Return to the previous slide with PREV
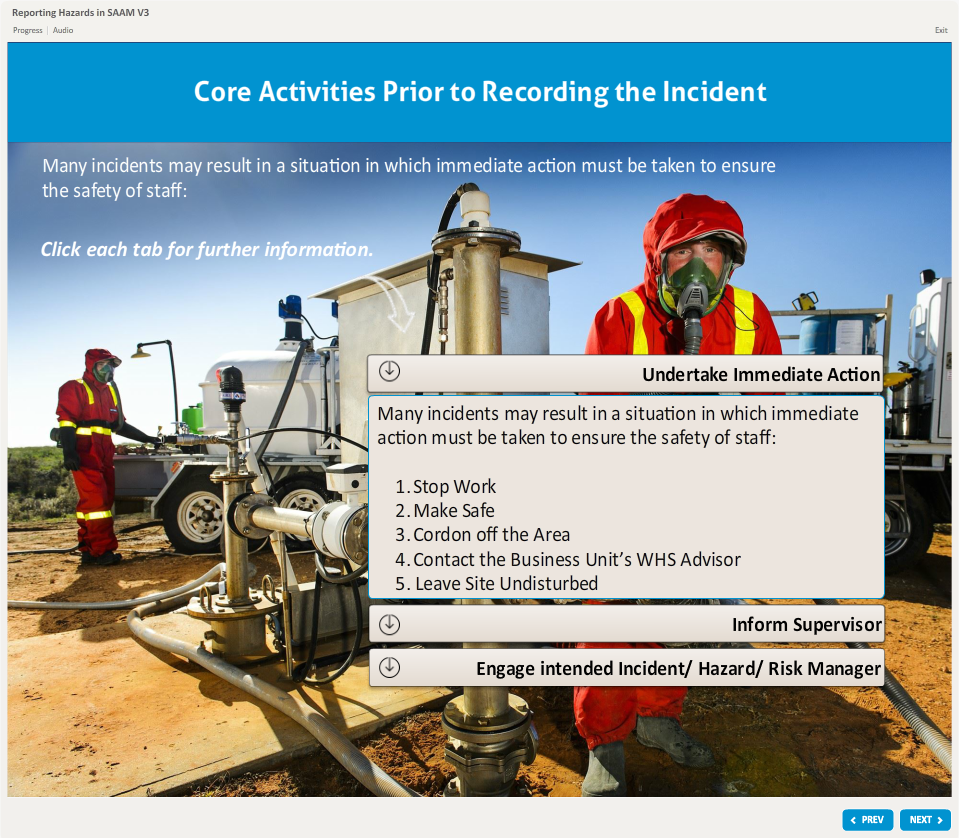The height and width of the screenshot is (838, 961). pos(867,820)
